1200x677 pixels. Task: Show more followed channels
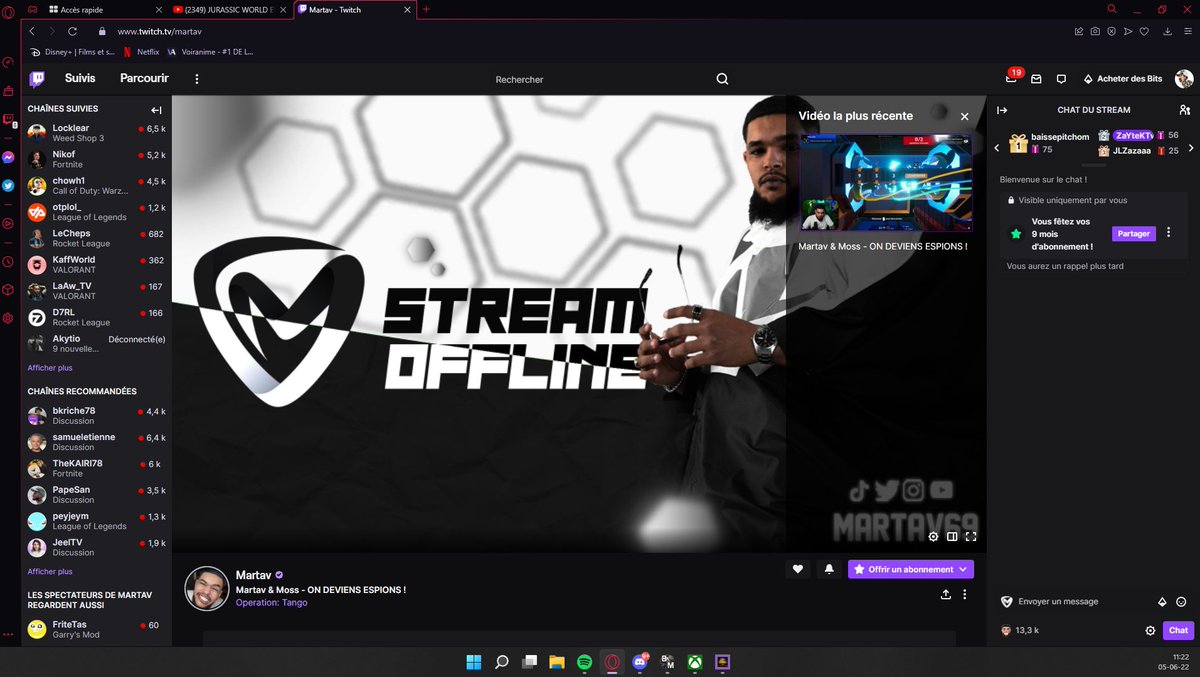click(50, 368)
